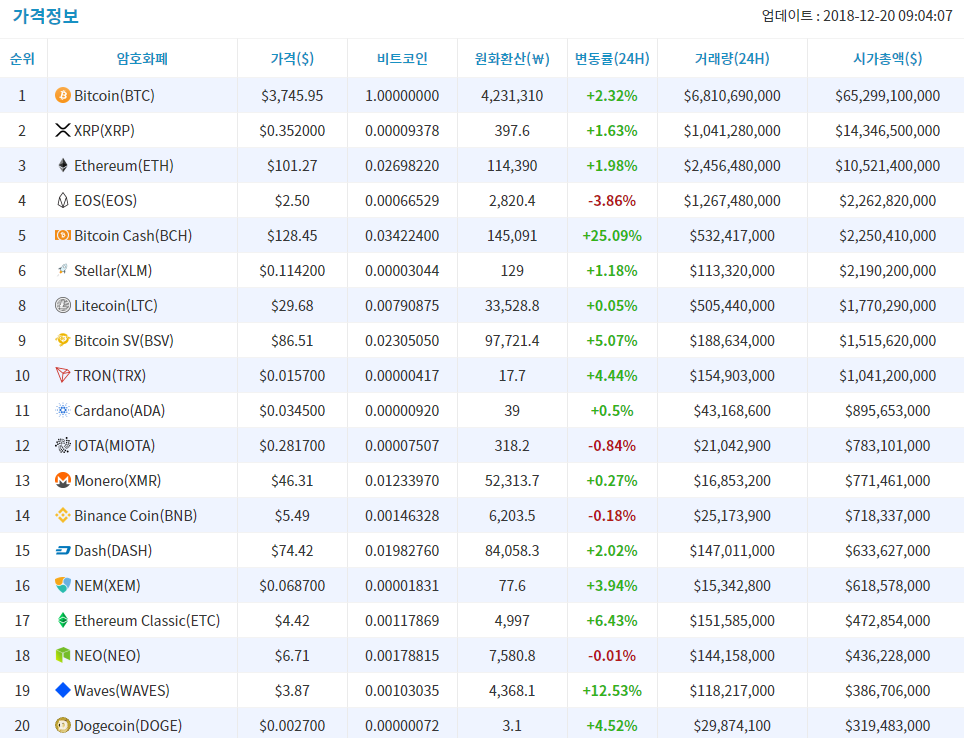
Task: Click the Monero (XMR) icon
Action: coord(63,480)
